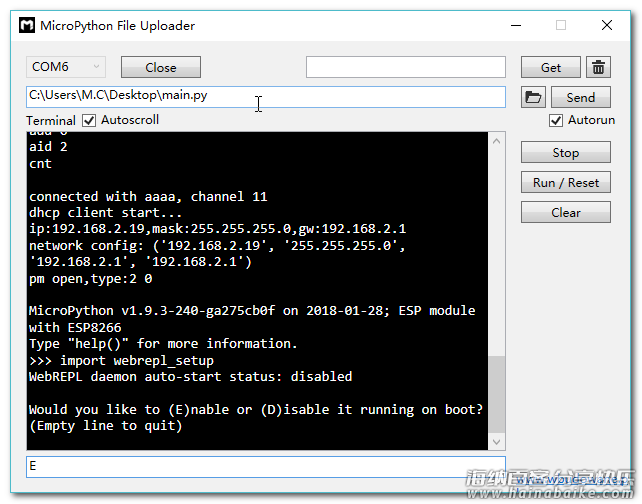
Task: Click the Stop button
Action: point(566,152)
